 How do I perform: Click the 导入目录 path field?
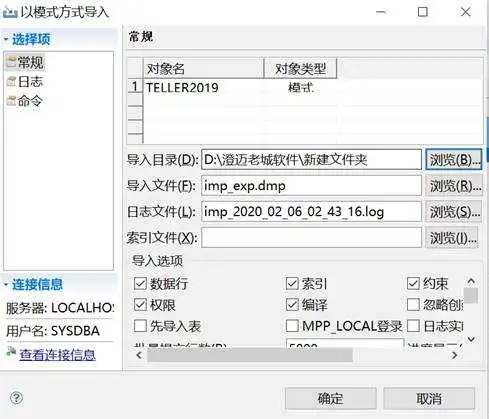[311, 160]
